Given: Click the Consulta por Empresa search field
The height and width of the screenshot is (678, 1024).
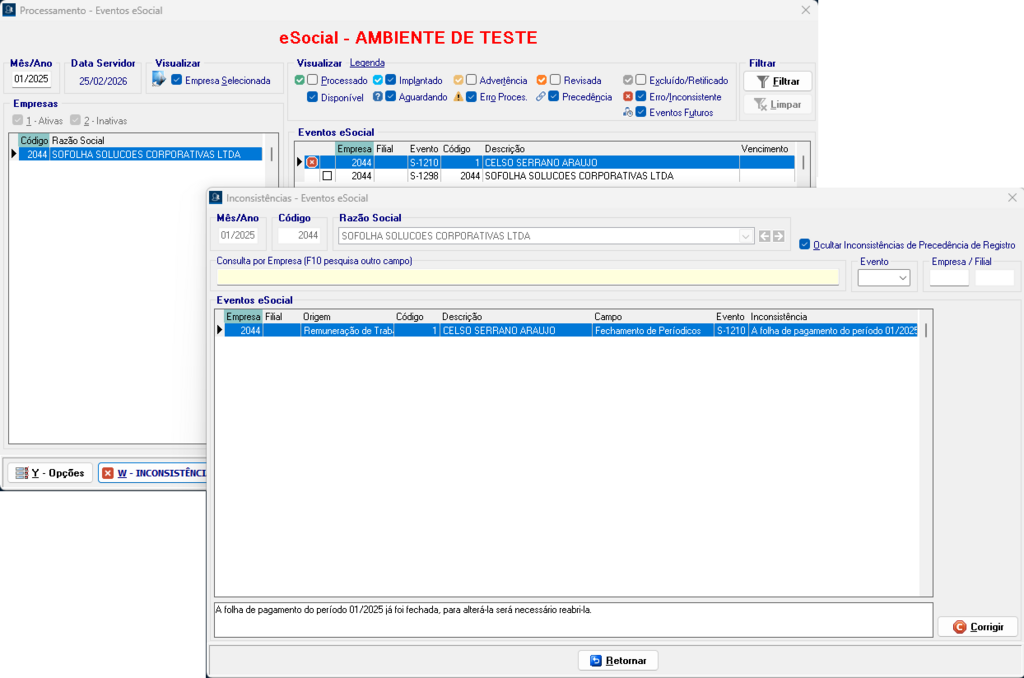Looking at the screenshot, I should (x=527, y=277).
